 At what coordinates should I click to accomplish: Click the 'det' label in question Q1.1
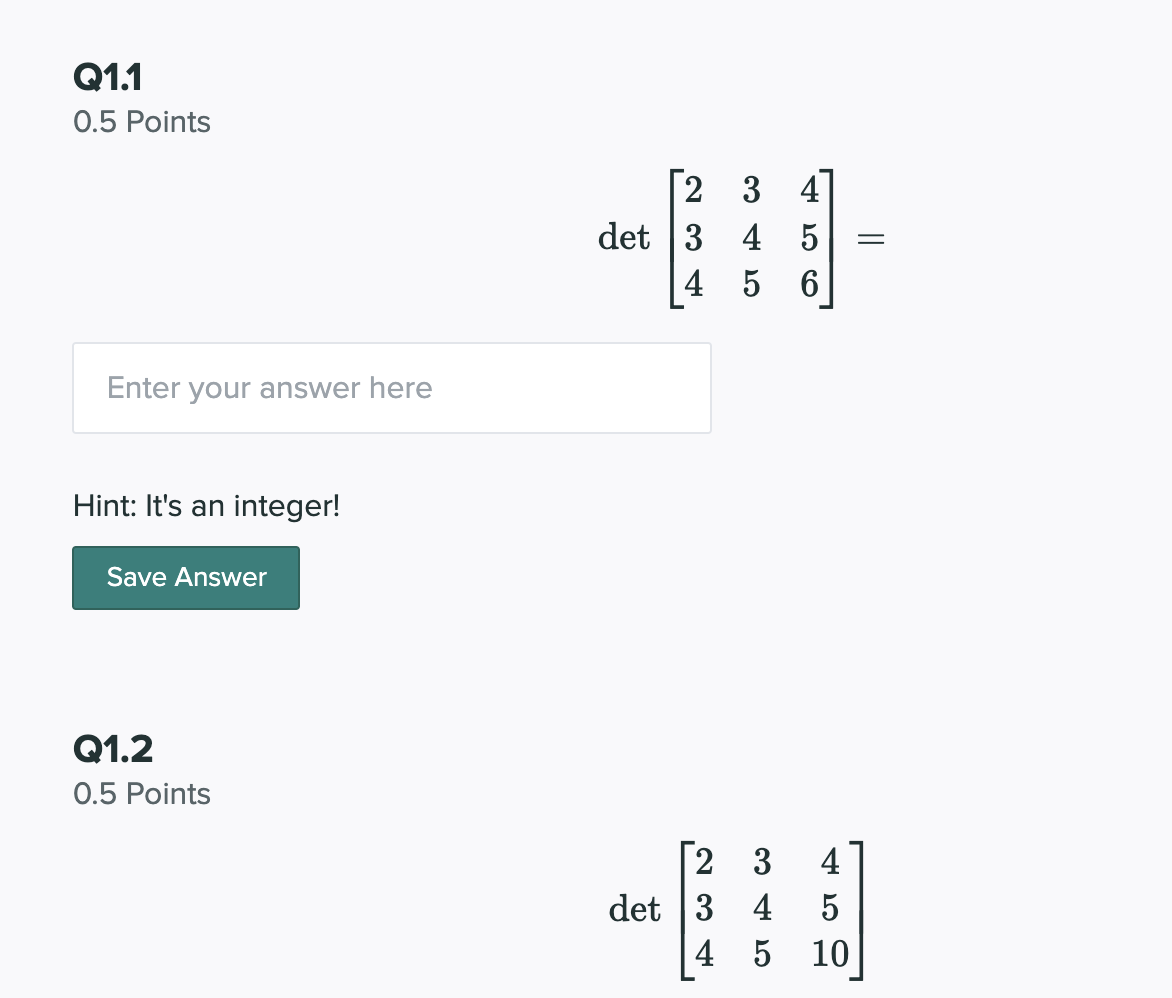[x=623, y=238]
